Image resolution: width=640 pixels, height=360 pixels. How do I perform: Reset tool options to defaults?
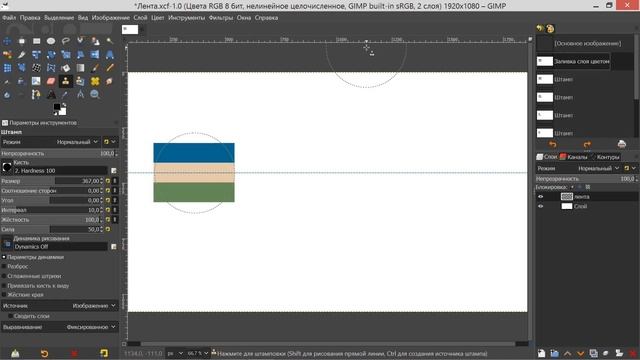pyautogui.click(x=104, y=353)
